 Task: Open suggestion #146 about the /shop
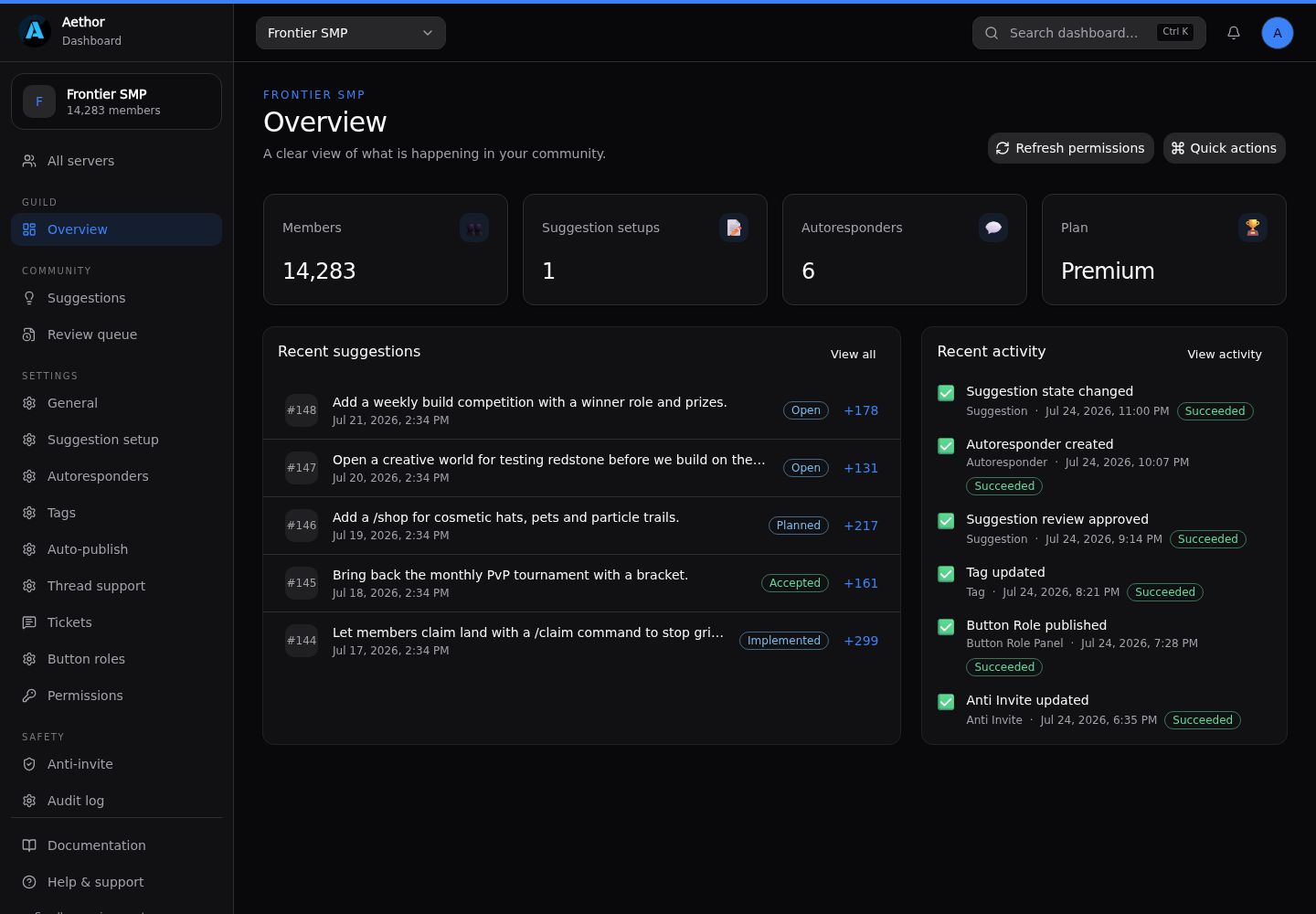(x=581, y=526)
